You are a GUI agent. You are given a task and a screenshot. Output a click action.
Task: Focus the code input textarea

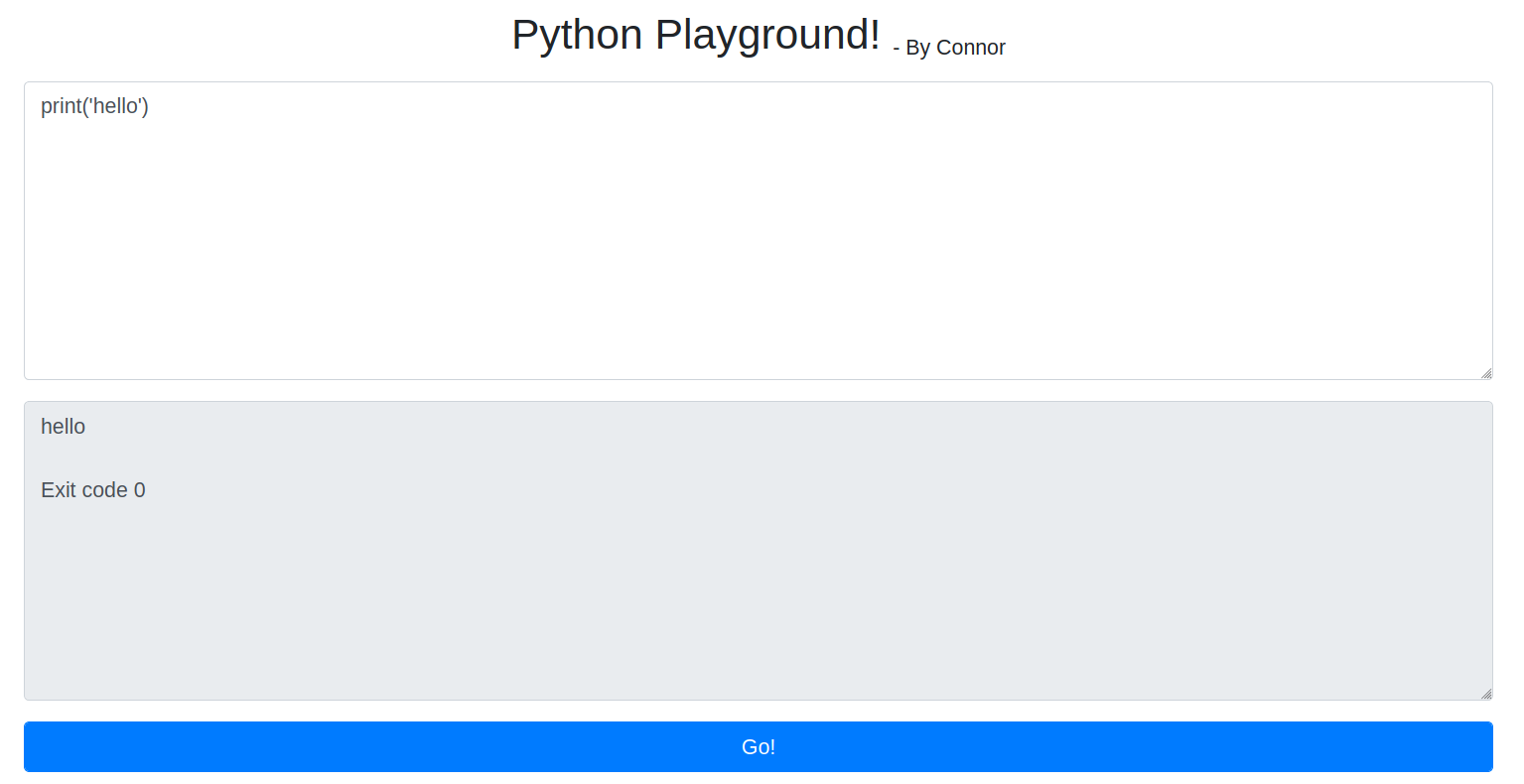759,230
